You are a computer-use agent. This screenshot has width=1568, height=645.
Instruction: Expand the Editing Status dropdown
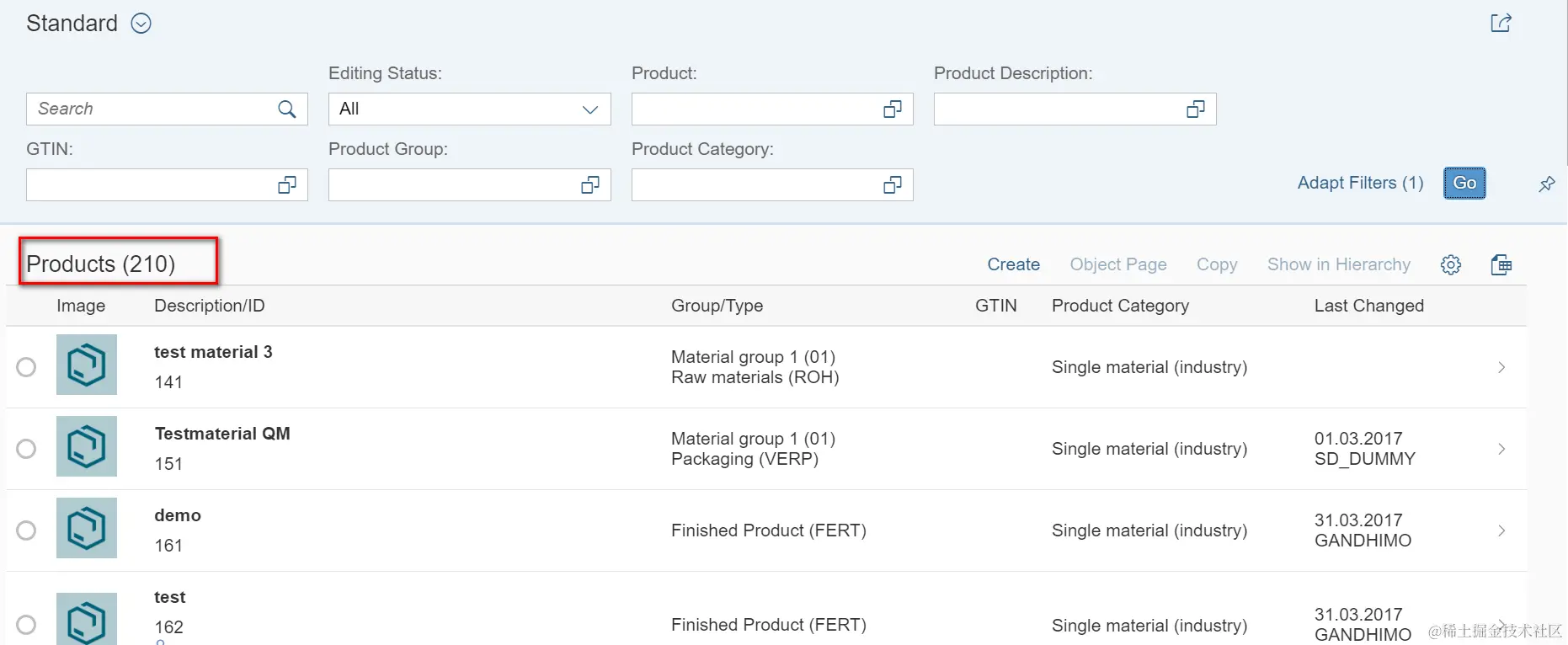coord(590,109)
